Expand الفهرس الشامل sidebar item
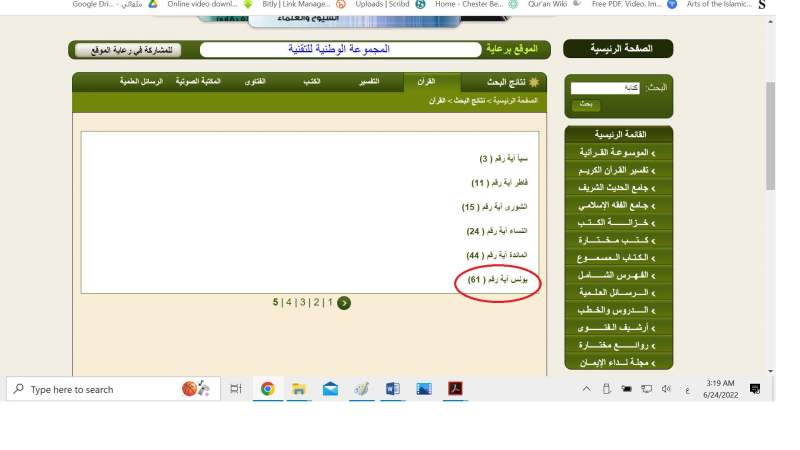Image resolution: width=800 pixels, height=450 pixels. point(618,276)
